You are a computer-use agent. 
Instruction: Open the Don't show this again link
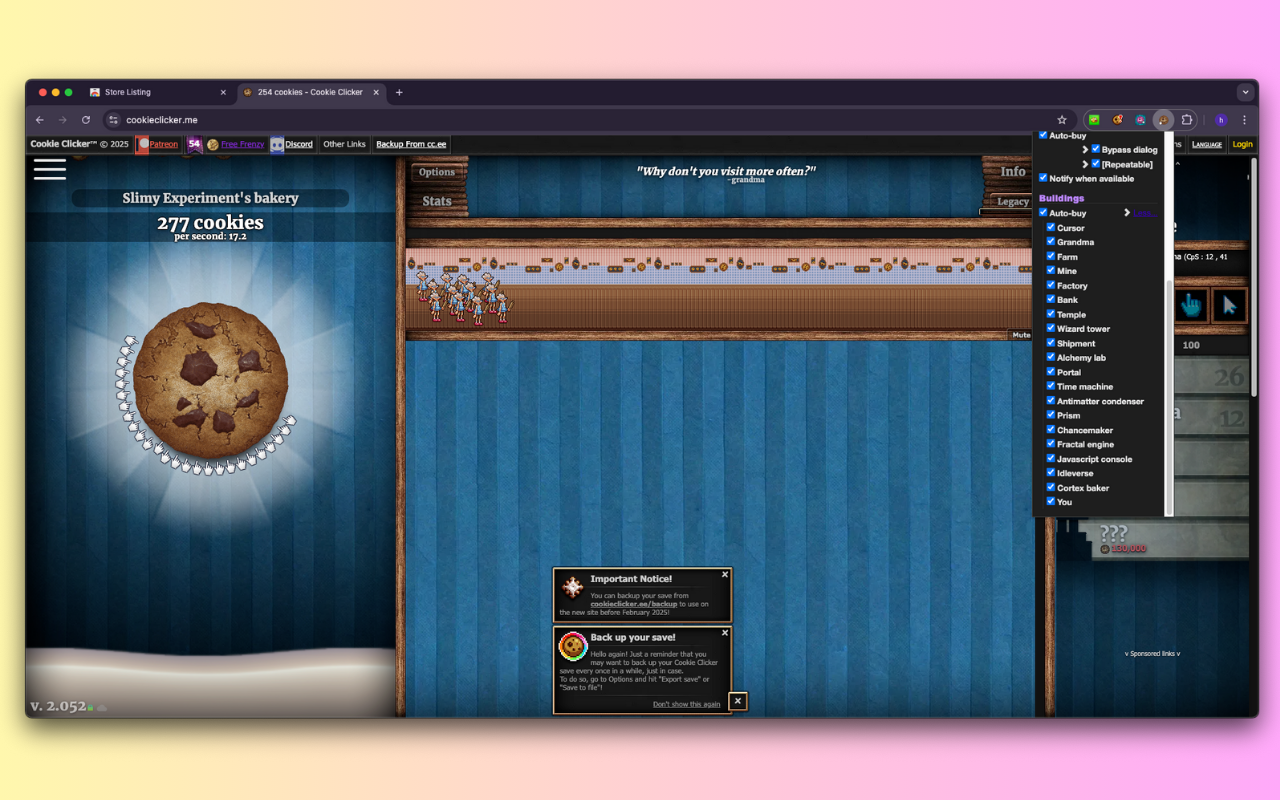click(x=686, y=704)
